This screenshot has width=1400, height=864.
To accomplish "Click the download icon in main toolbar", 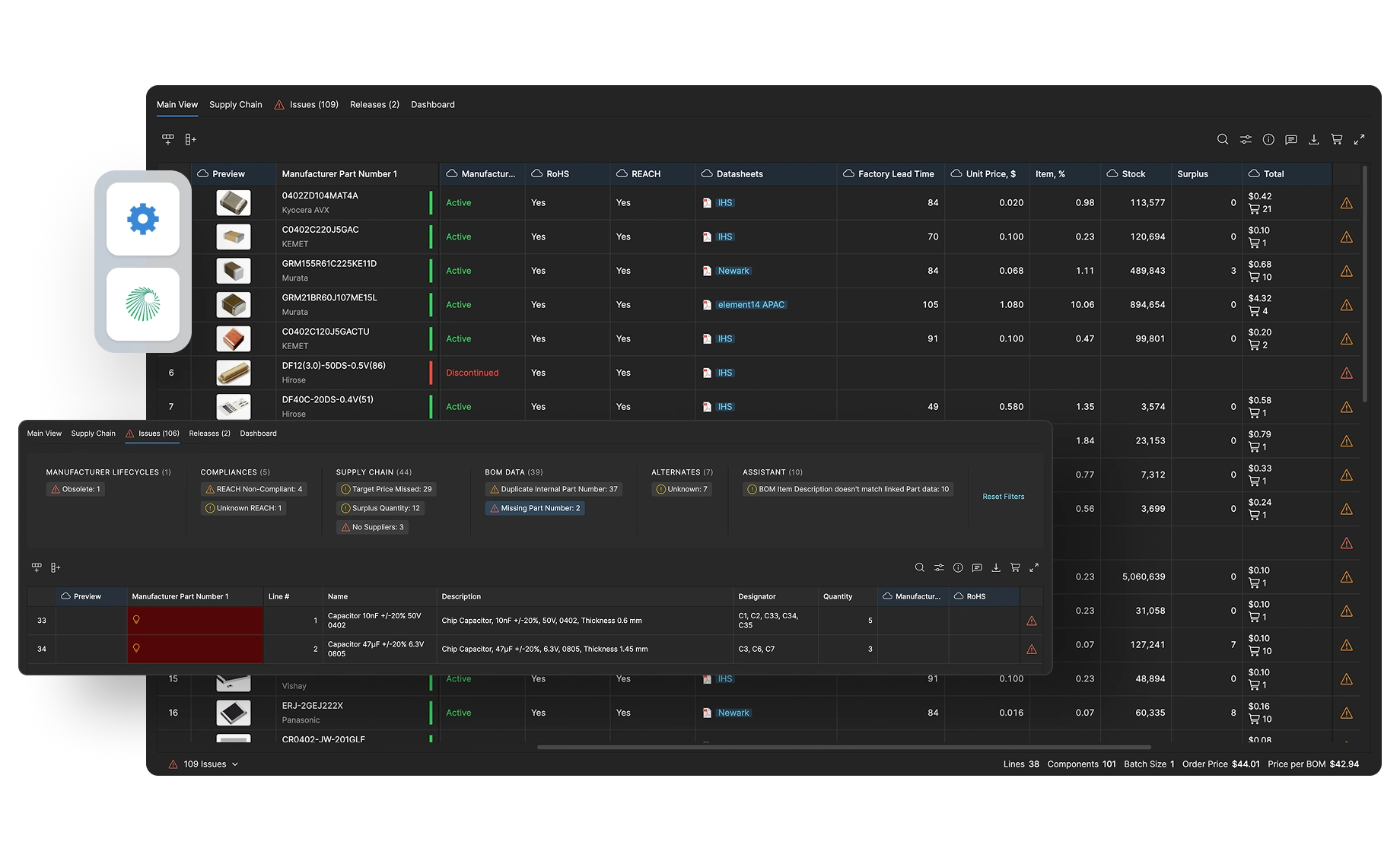I will pyautogui.click(x=1314, y=139).
